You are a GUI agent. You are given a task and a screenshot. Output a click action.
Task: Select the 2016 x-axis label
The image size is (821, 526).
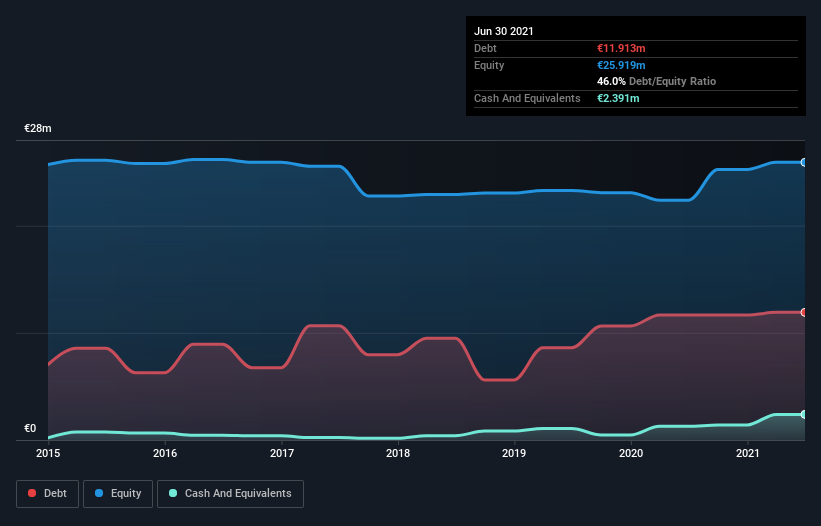tap(165, 453)
